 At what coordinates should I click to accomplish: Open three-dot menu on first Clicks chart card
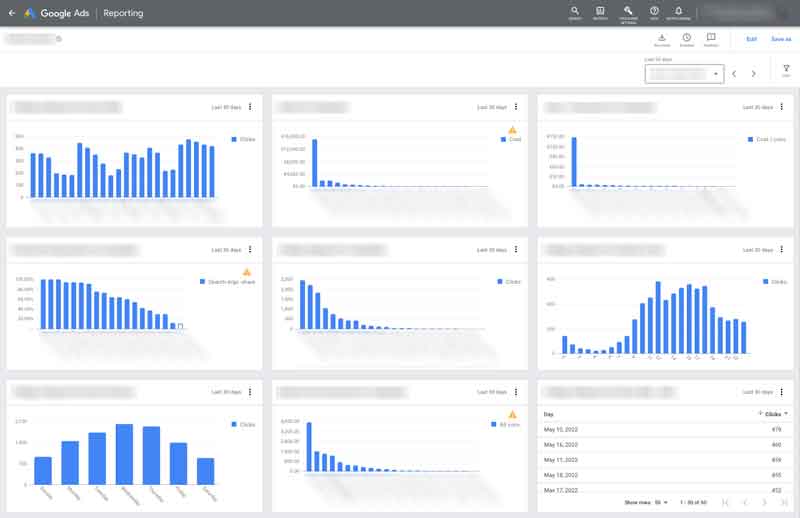pos(250,107)
